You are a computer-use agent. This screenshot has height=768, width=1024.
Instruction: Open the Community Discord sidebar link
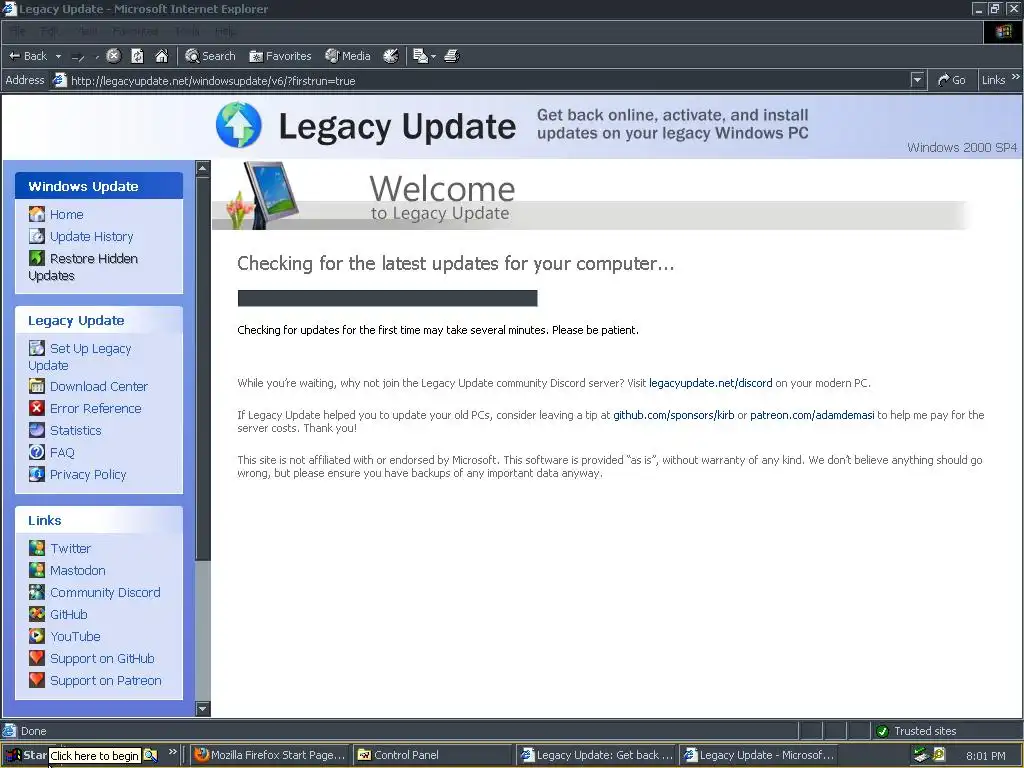(x=105, y=592)
